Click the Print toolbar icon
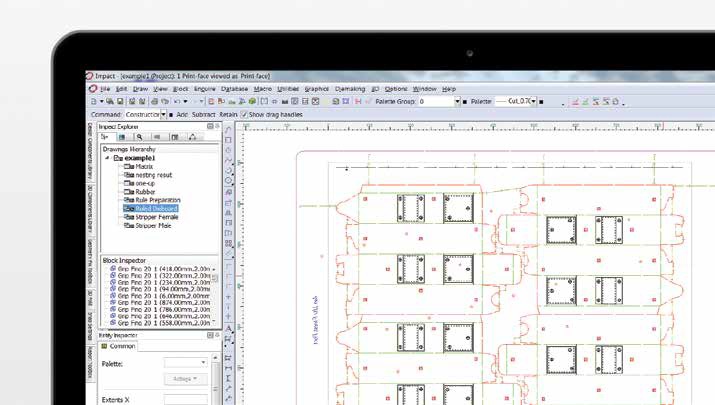 pyautogui.click(x=155, y=101)
